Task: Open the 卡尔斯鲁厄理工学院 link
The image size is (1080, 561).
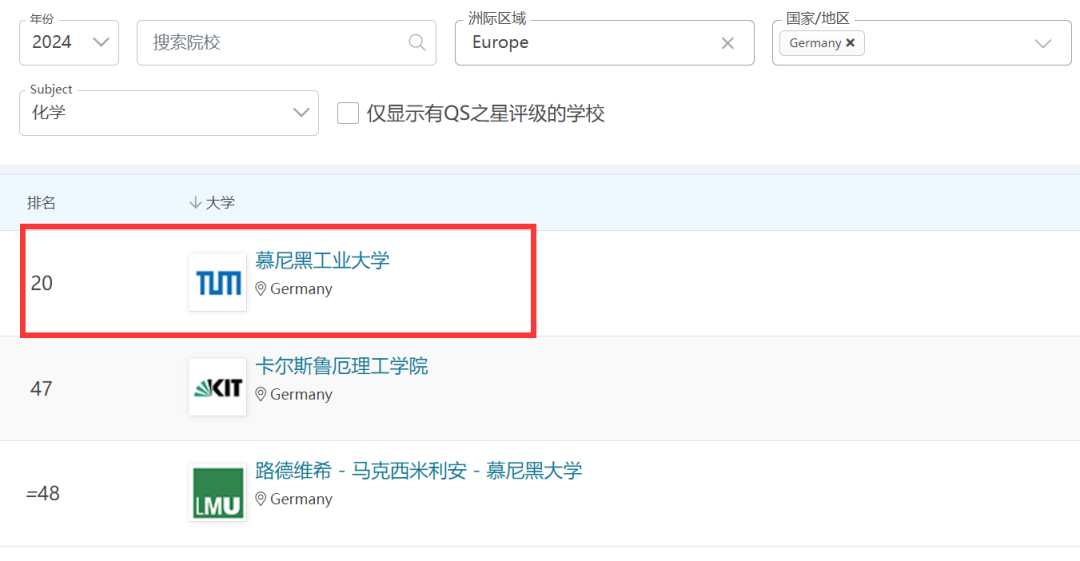Action: (342, 366)
